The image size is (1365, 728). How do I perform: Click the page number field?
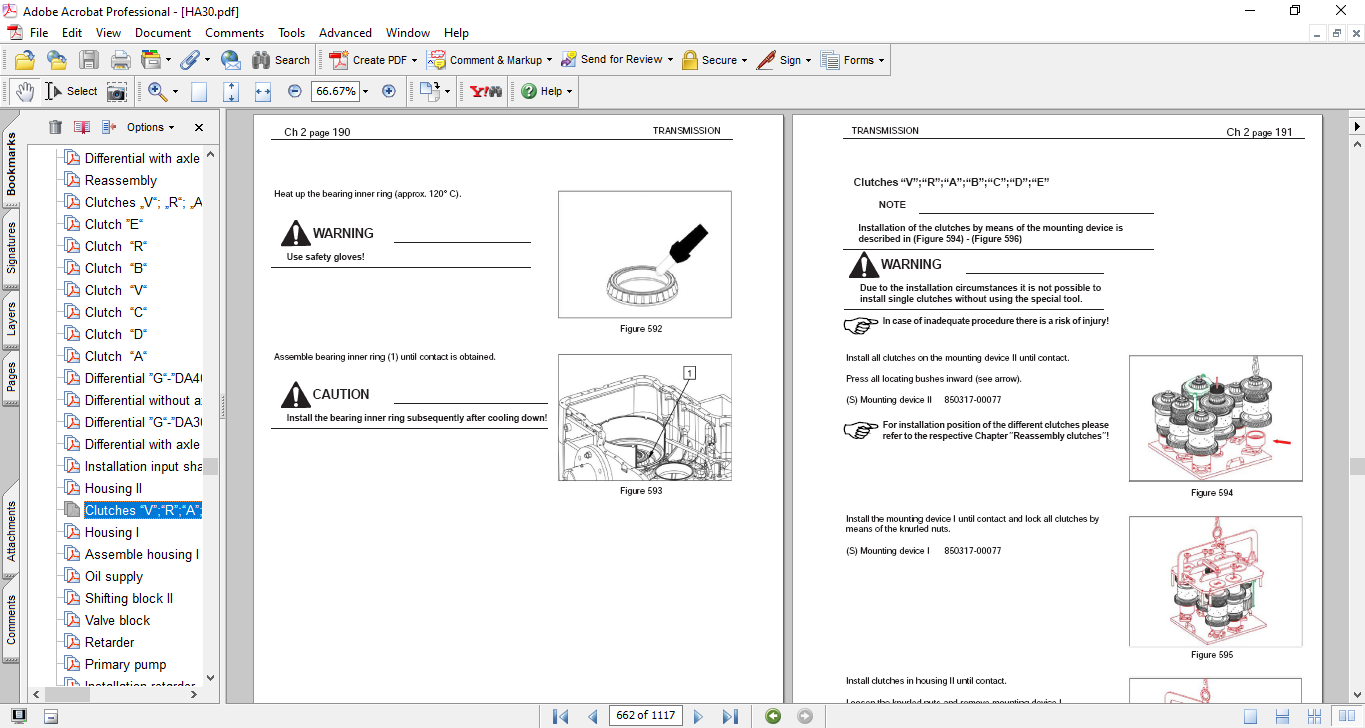tap(645, 716)
